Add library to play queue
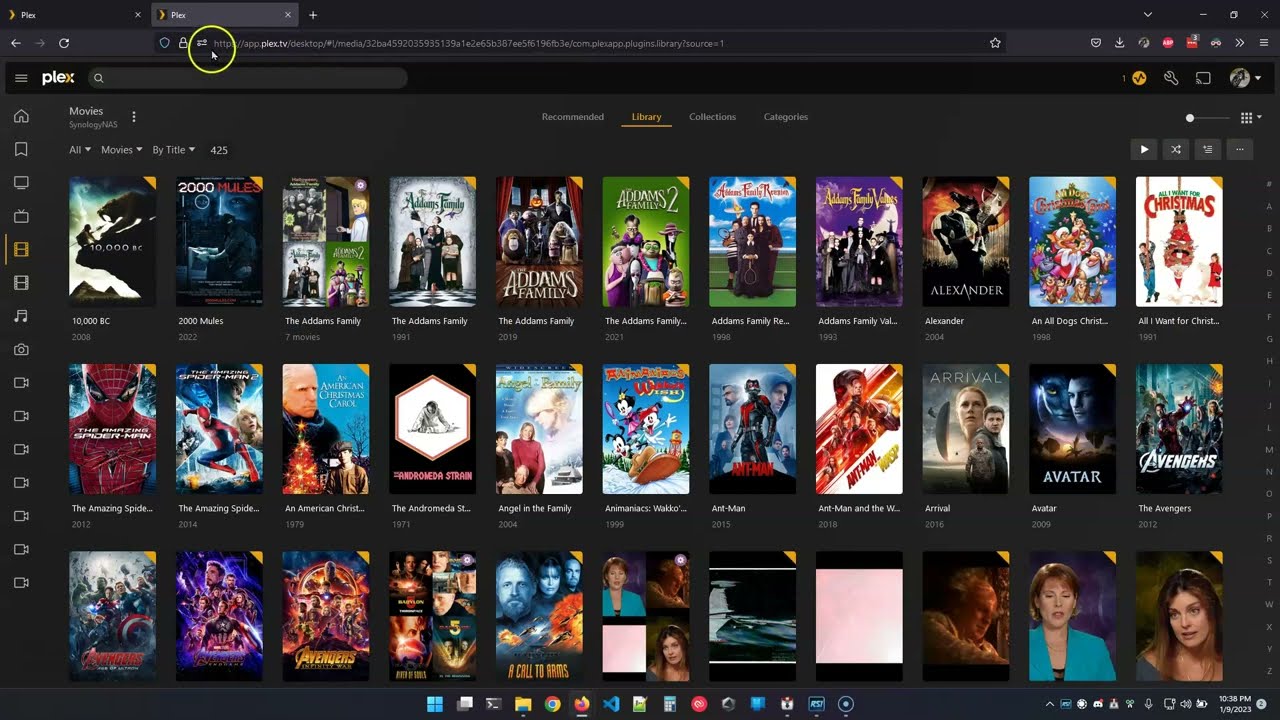Viewport: 1280px width, 720px height. click(1208, 150)
